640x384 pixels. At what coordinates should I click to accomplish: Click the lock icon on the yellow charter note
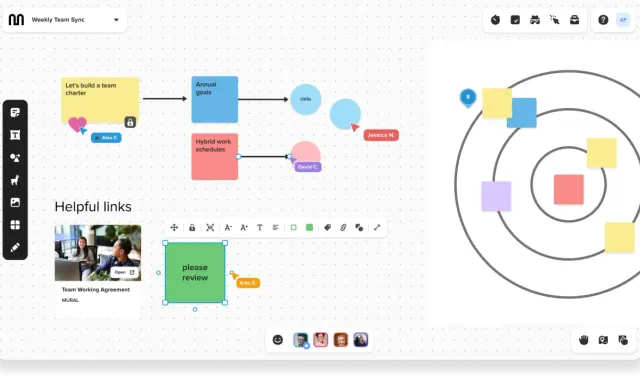(x=130, y=122)
